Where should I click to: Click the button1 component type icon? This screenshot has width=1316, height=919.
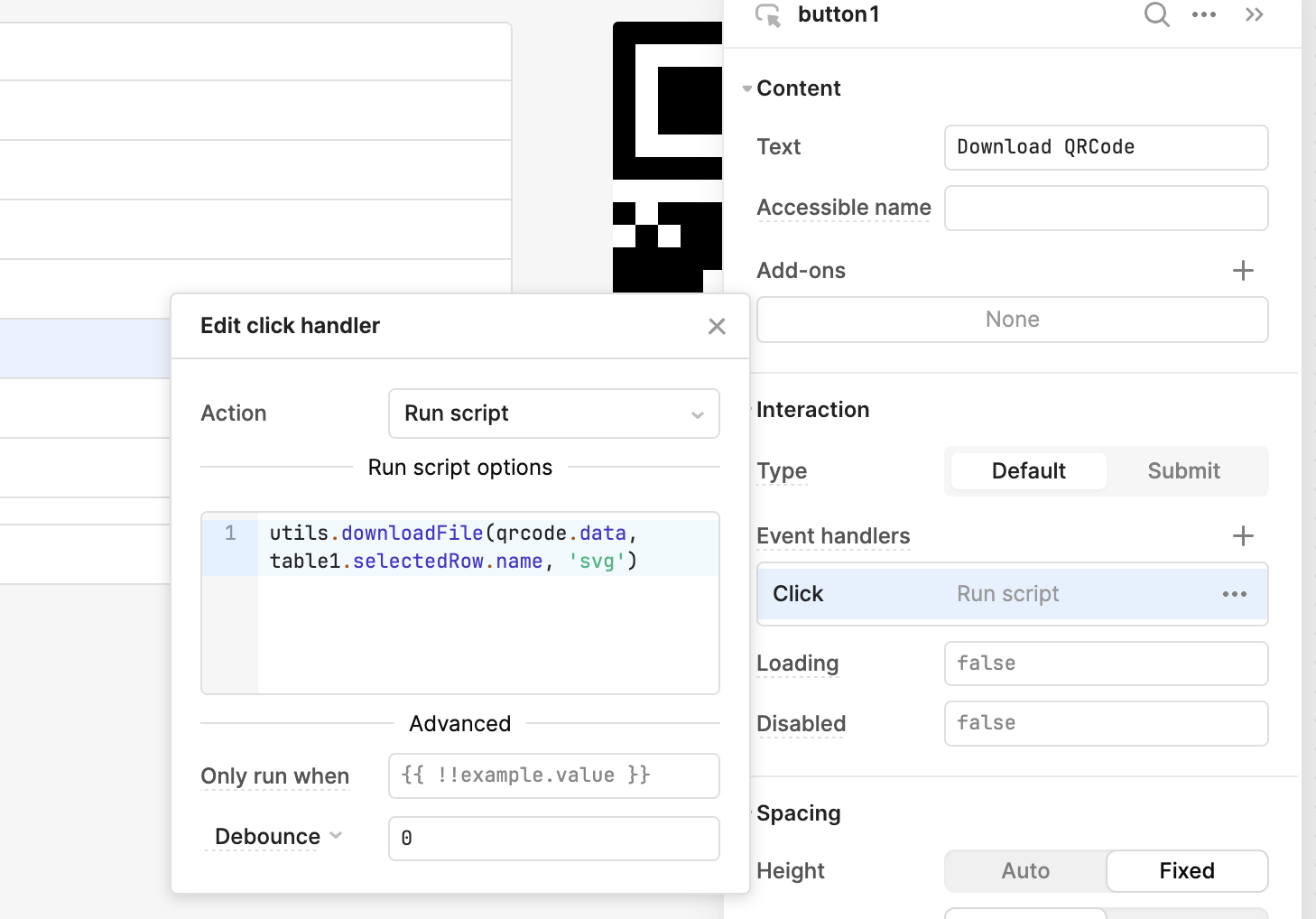coord(767,15)
